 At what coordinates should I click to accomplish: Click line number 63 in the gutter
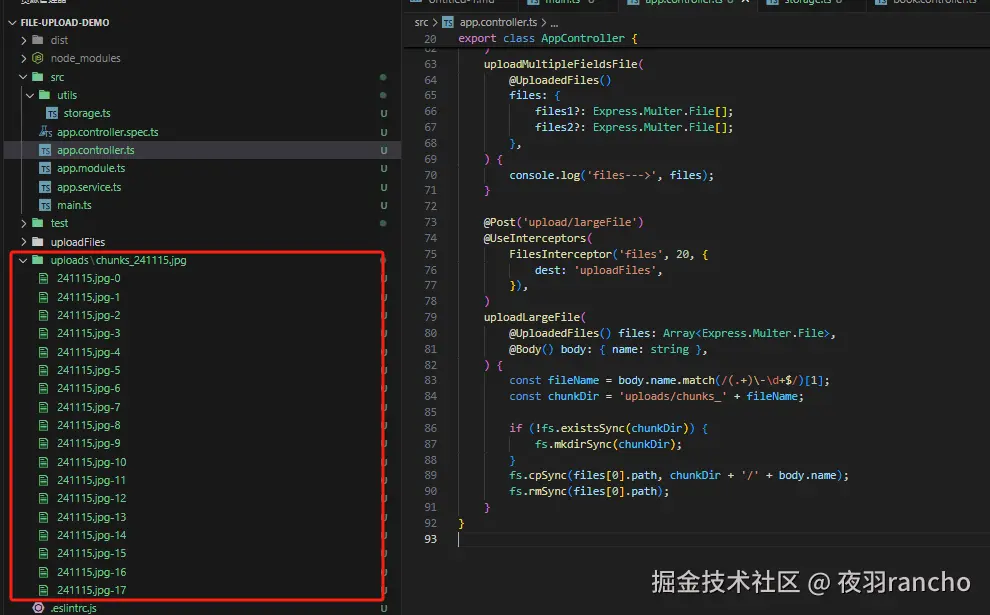click(430, 64)
